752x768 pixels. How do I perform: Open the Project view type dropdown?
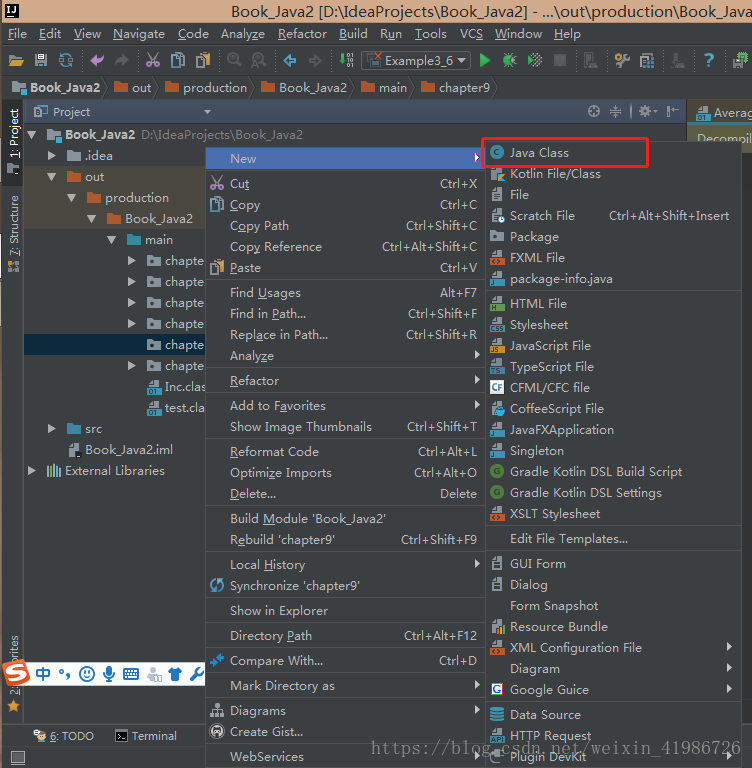point(208,112)
